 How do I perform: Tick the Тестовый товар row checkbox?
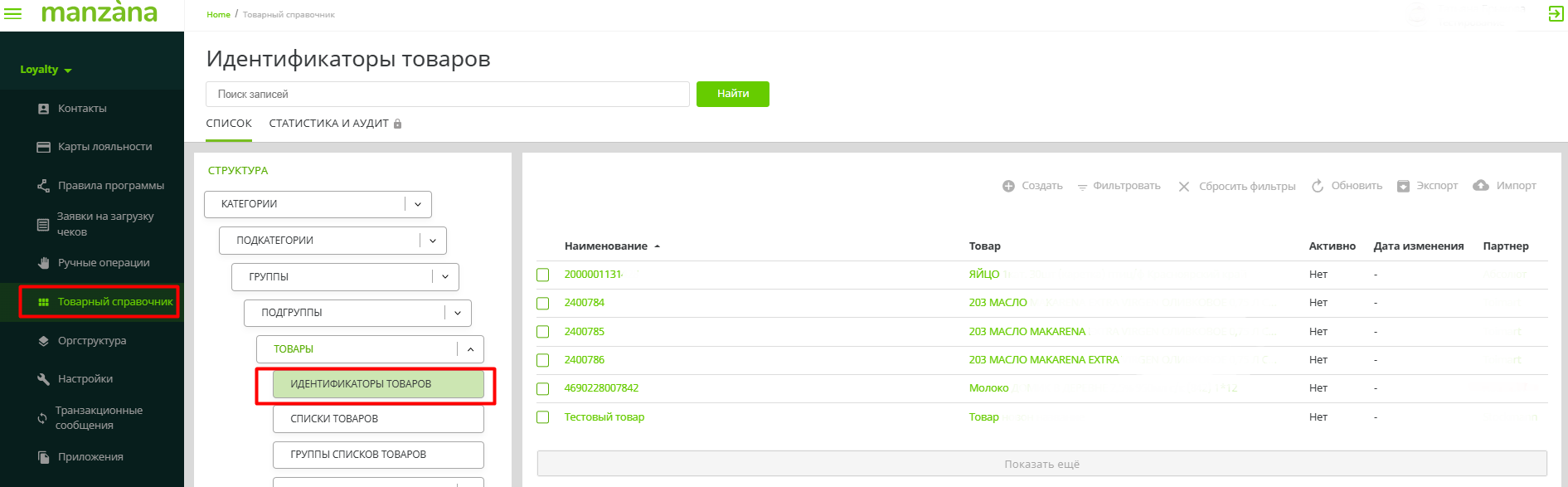tap(543, 417)
